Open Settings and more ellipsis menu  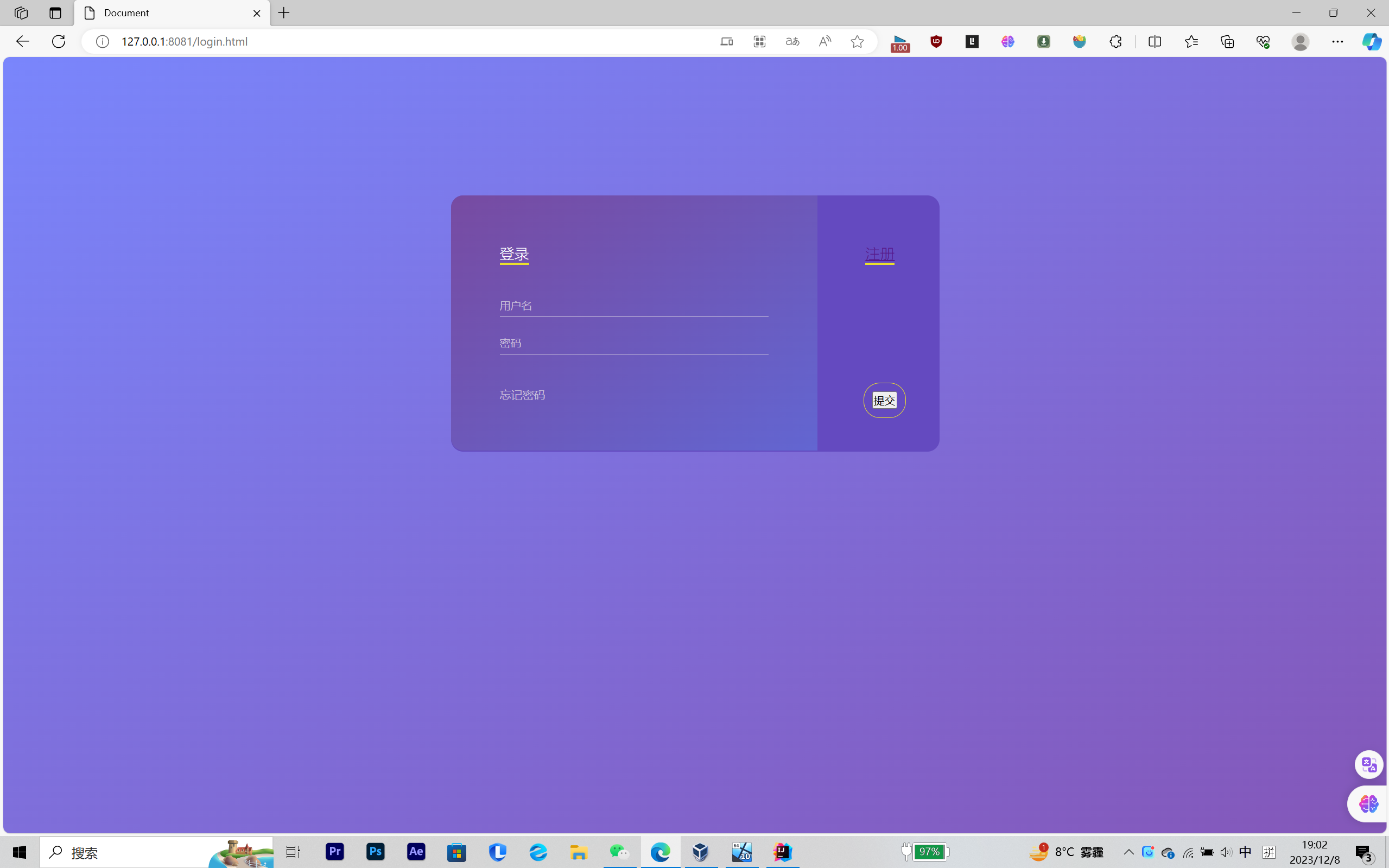pos(1337,41)
